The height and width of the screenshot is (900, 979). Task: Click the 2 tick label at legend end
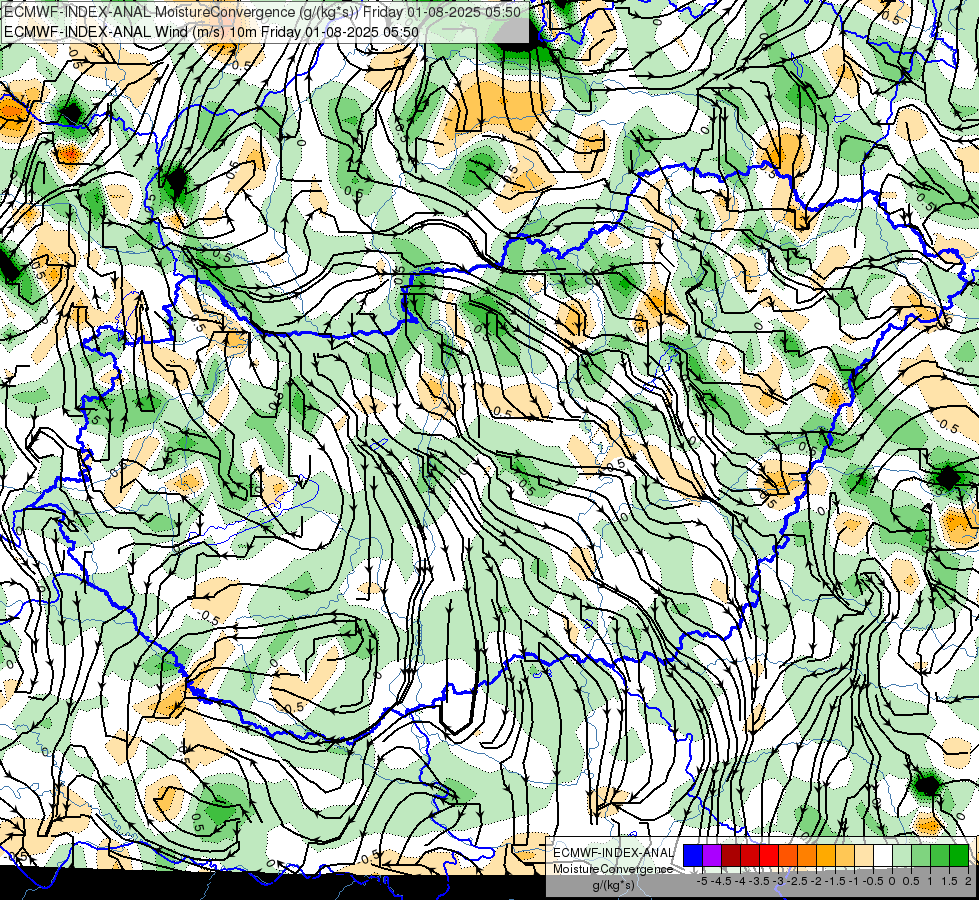tap(968, 881)
